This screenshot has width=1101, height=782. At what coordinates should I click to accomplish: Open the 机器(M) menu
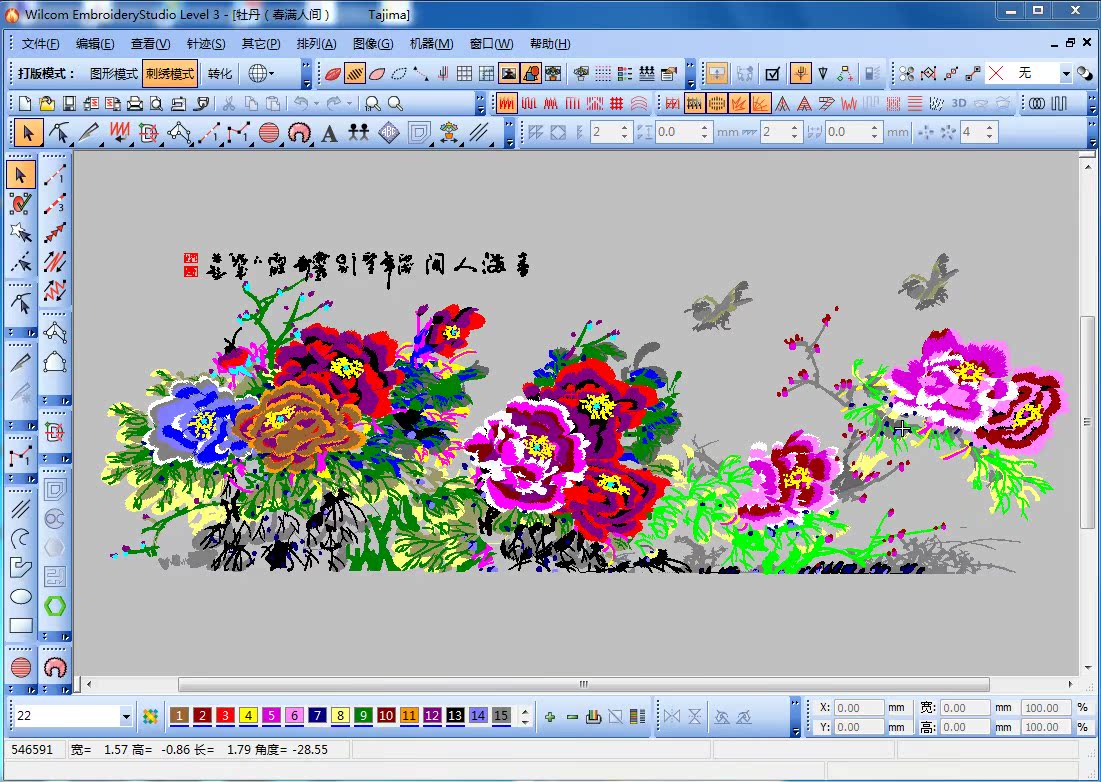pos(431,44)
